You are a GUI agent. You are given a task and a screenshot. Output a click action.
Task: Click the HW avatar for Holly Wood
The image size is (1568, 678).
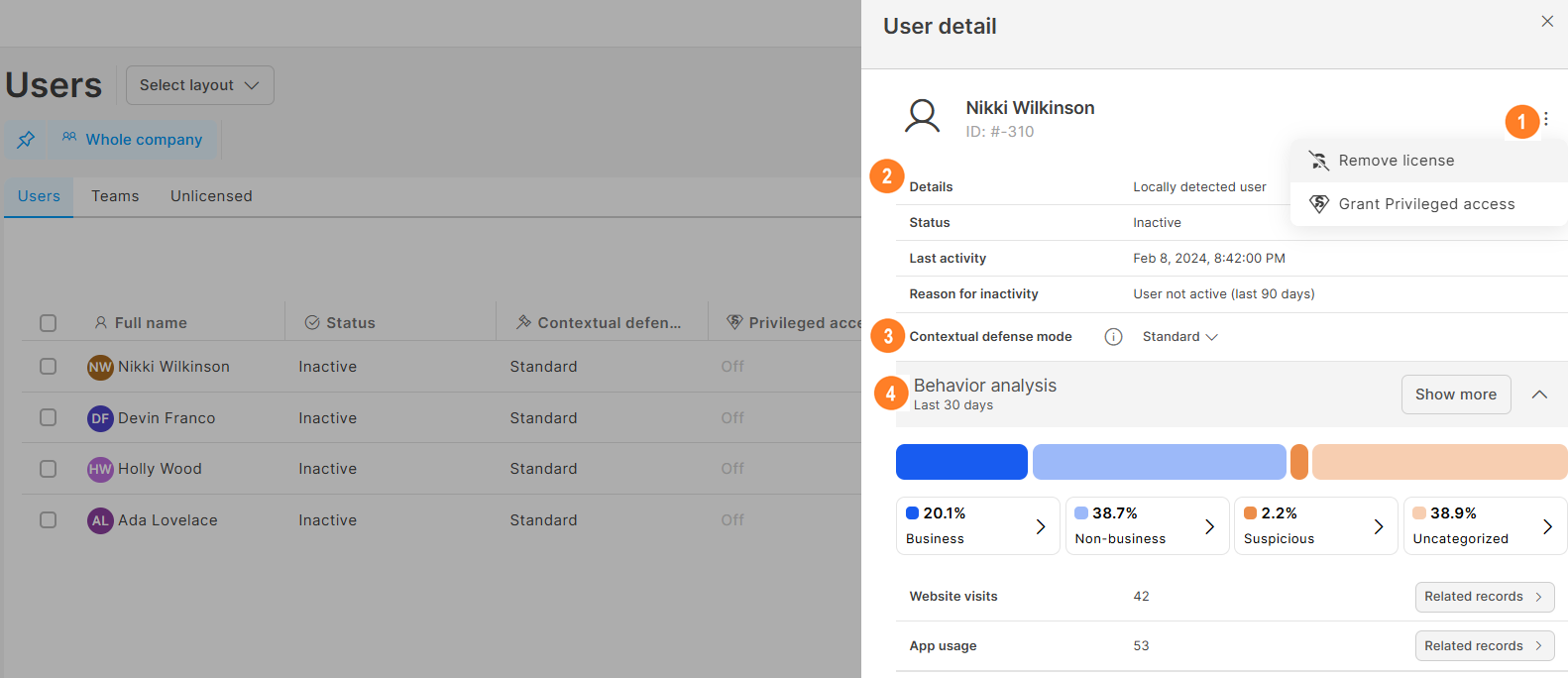[100, 469]
